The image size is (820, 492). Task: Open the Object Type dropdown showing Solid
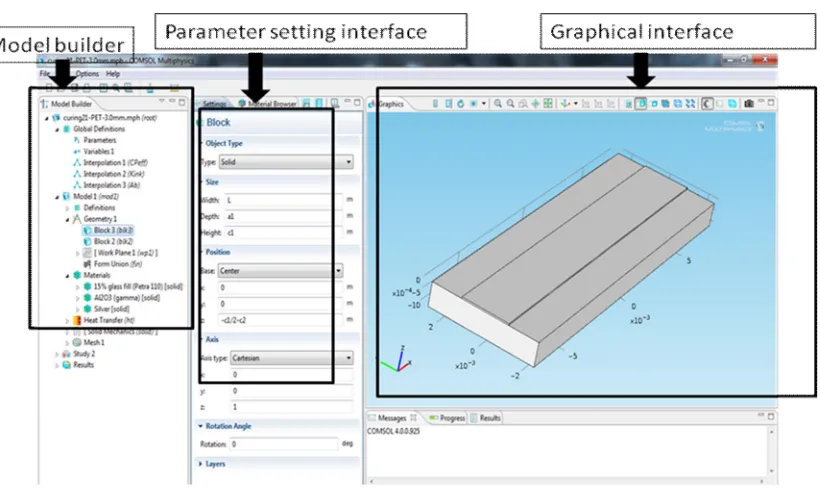click(x=286, y=162)
